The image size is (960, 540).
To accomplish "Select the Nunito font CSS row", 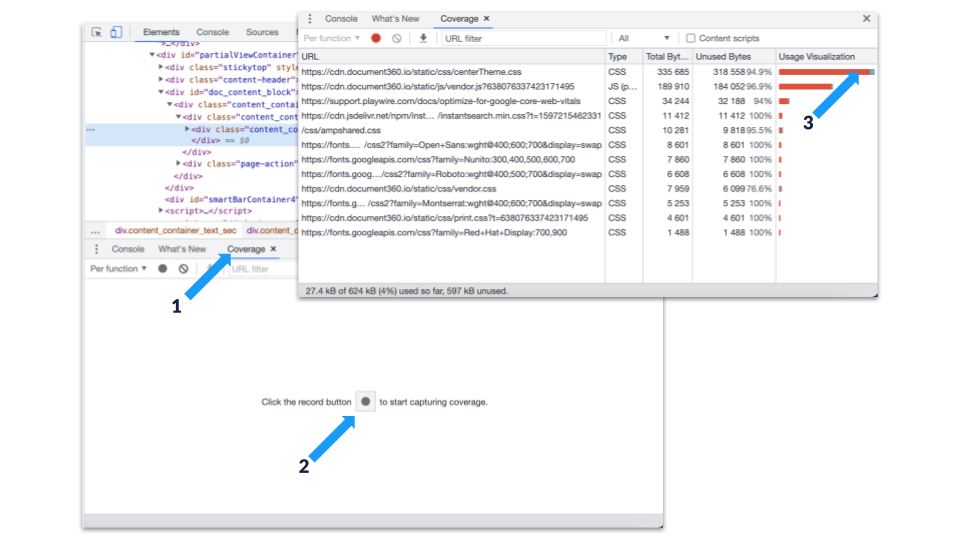I will pos(588,159).
